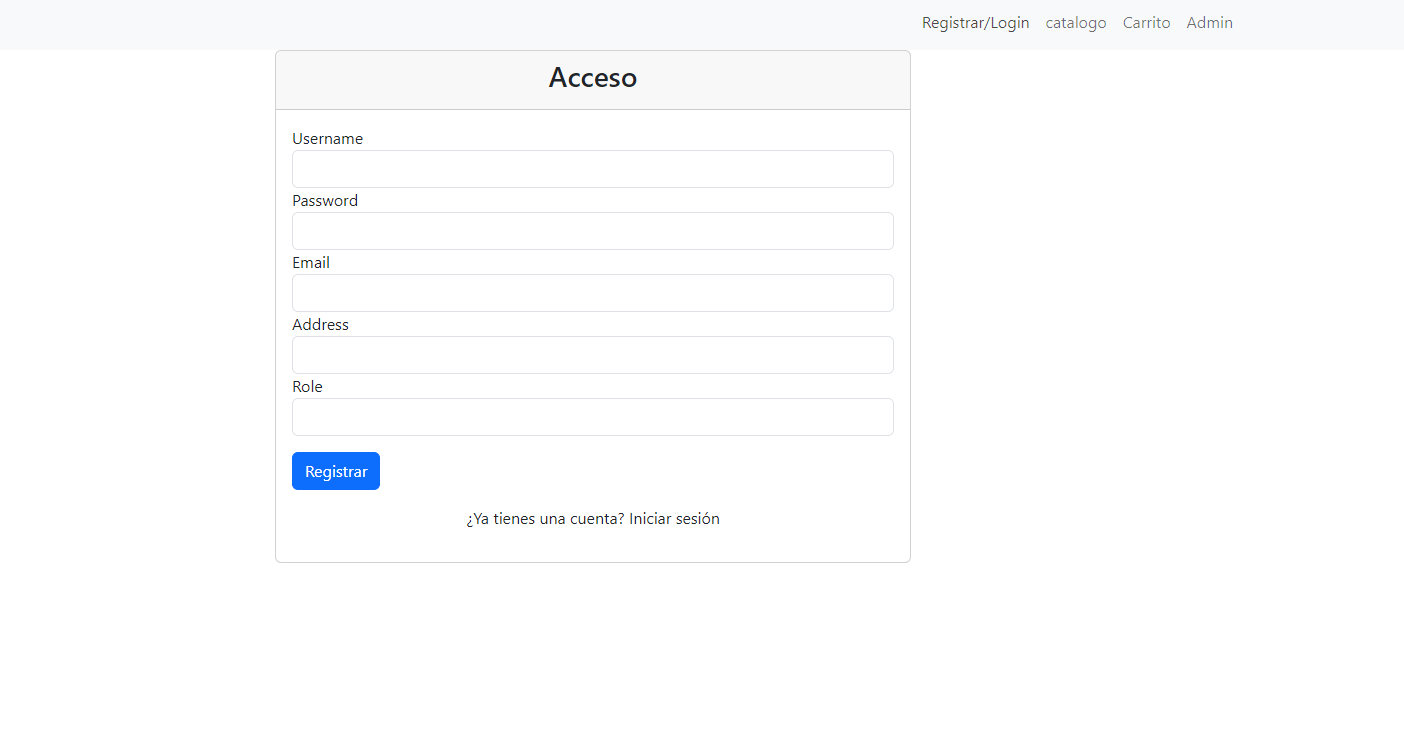Click the Address label text

coord(320,324)
